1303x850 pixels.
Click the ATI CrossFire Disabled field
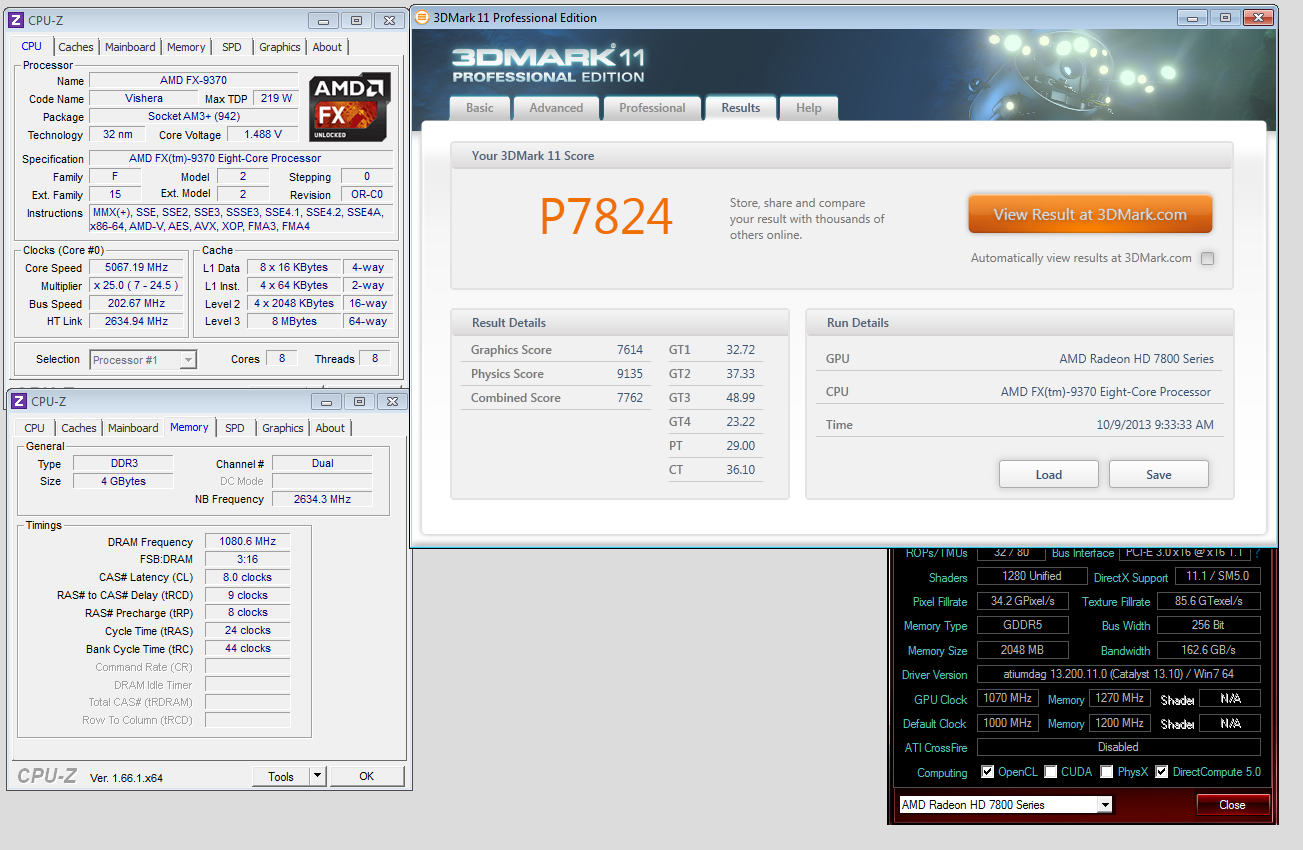(x=1118, y=747)
